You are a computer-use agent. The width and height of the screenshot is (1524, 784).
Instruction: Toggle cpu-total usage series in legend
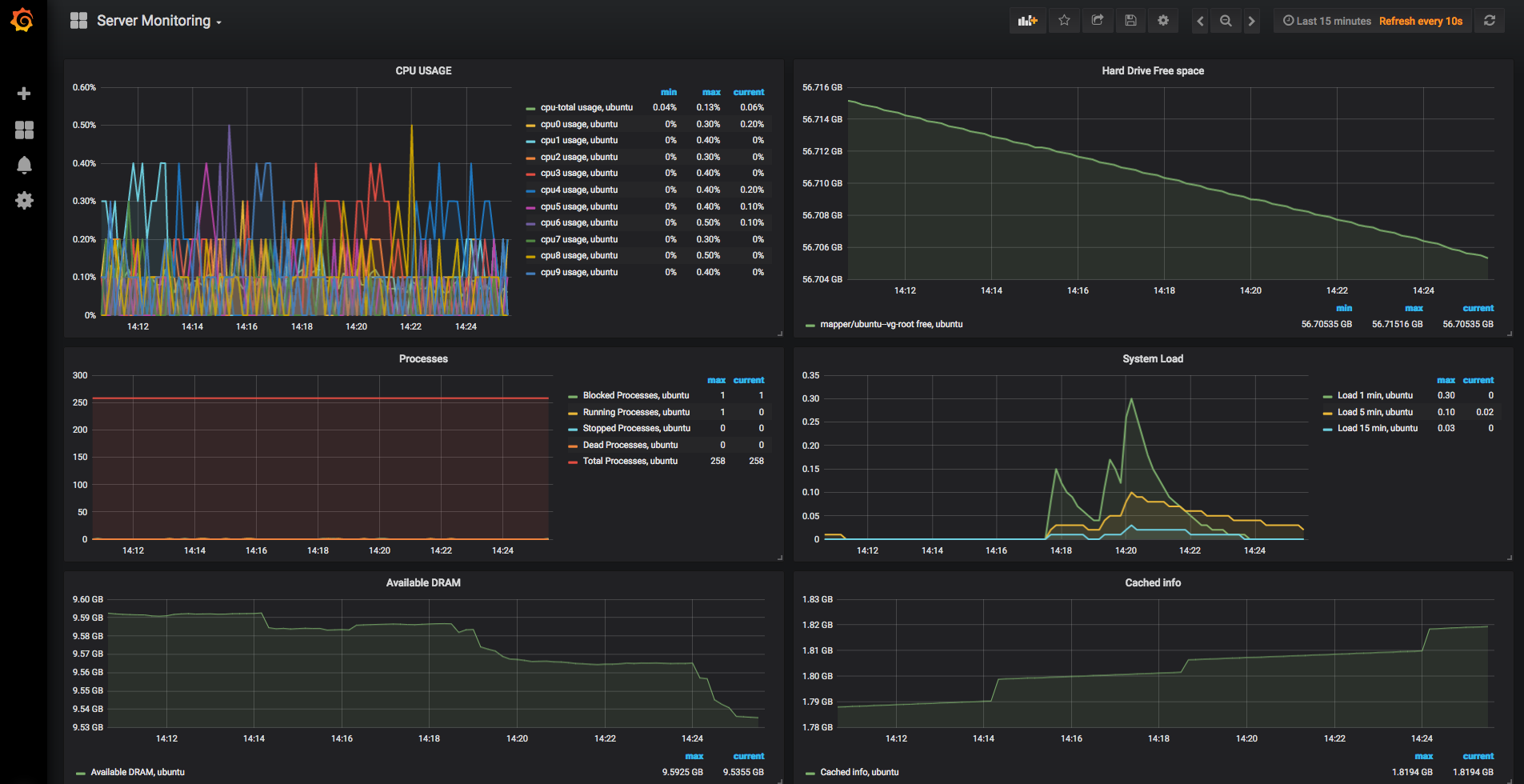click(x=586, y=107)
